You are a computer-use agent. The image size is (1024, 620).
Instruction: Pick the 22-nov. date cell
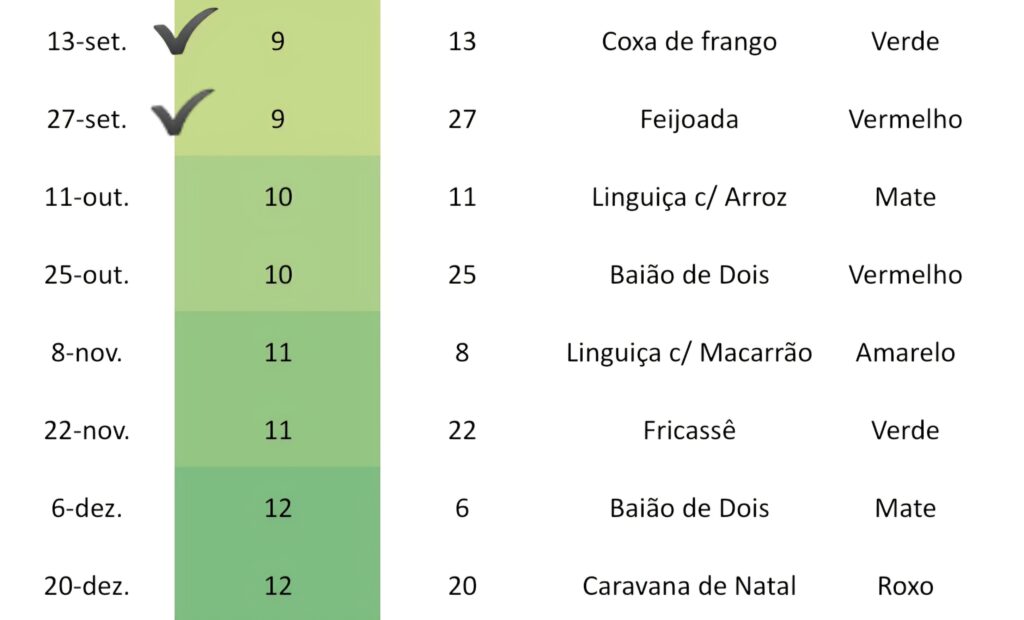point(87,431)
